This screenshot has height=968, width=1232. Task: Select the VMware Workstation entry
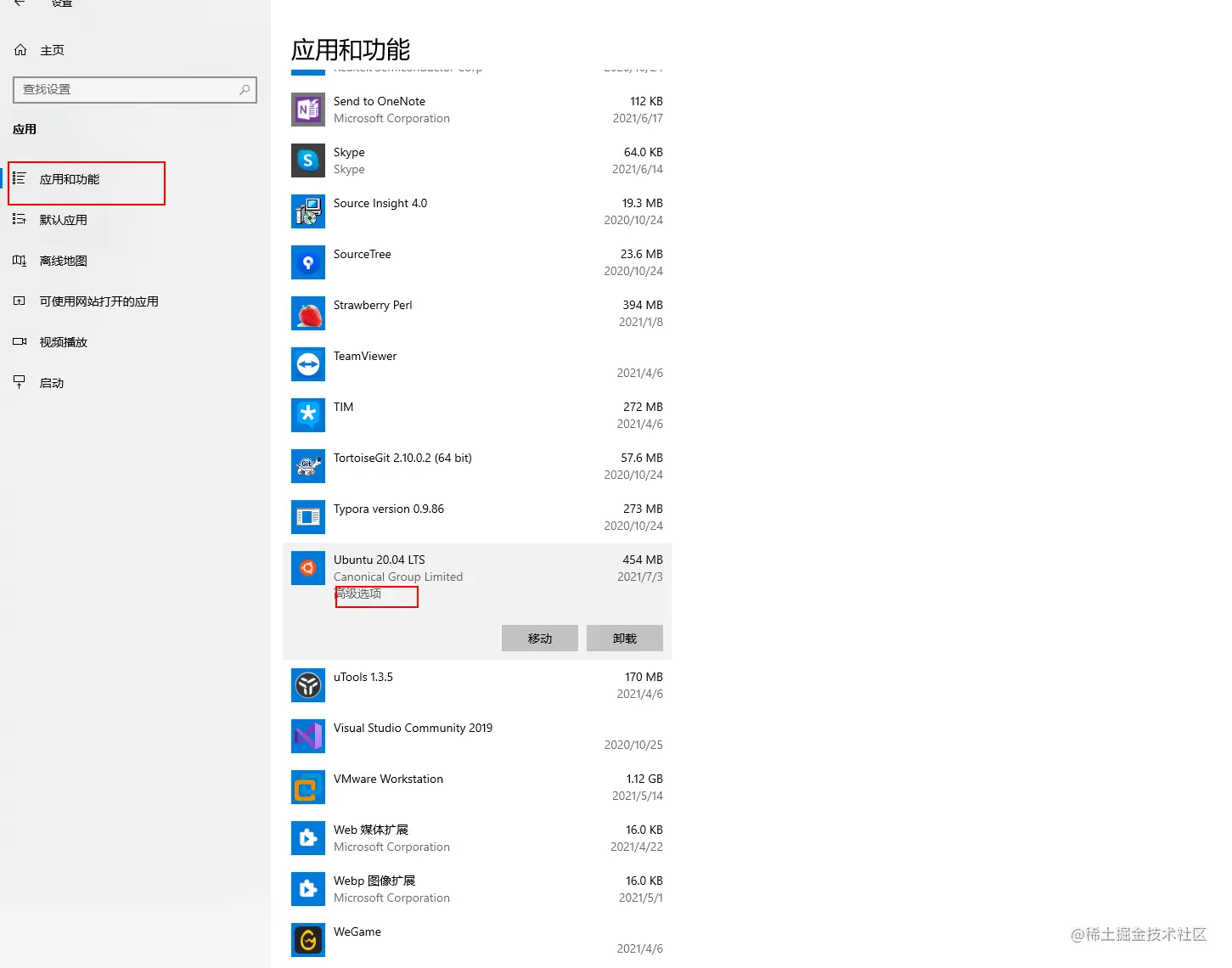477,787
